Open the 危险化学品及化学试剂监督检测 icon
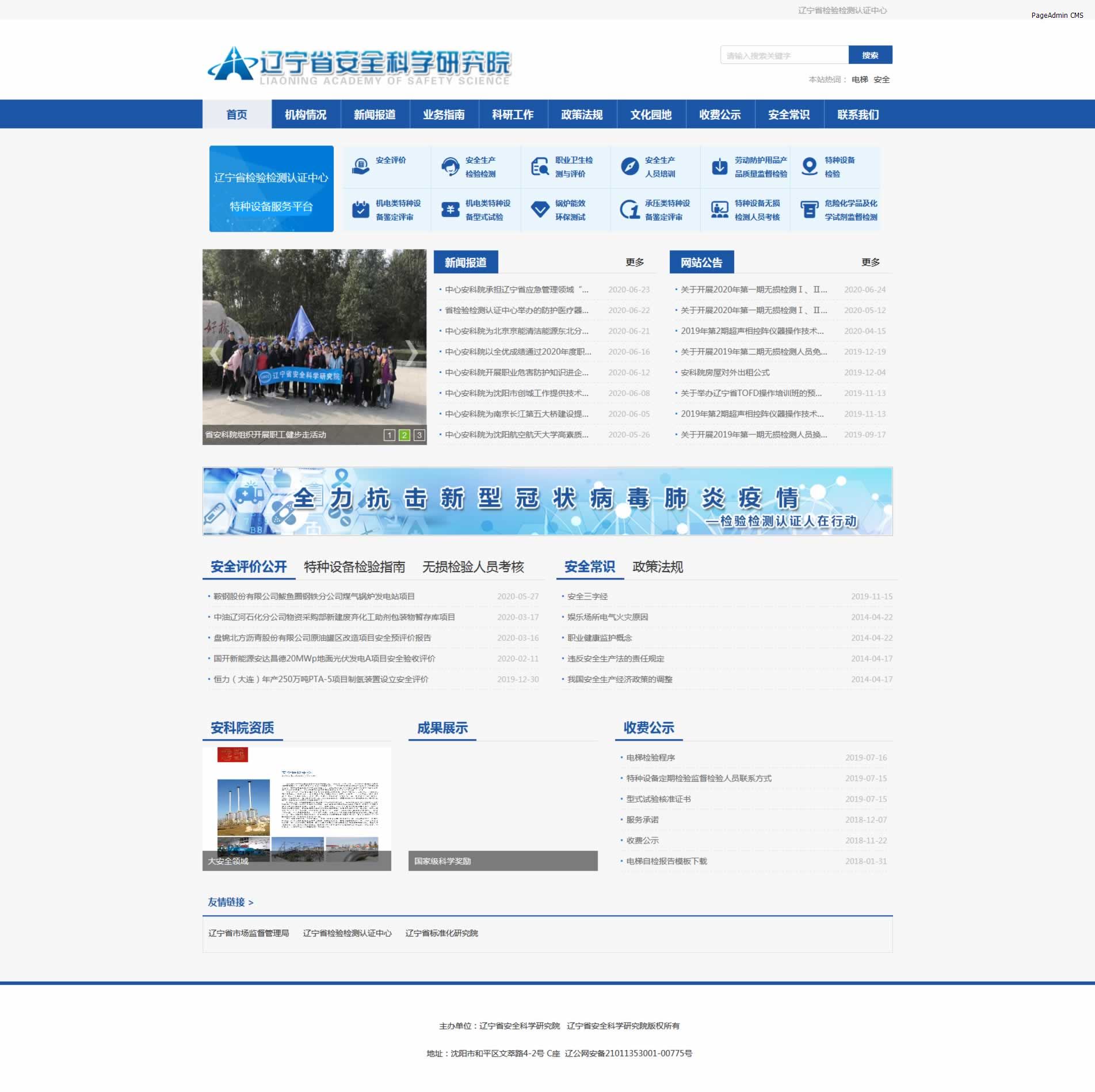1095x1092 pixels. pyautogui.click(x=809, y=210)
